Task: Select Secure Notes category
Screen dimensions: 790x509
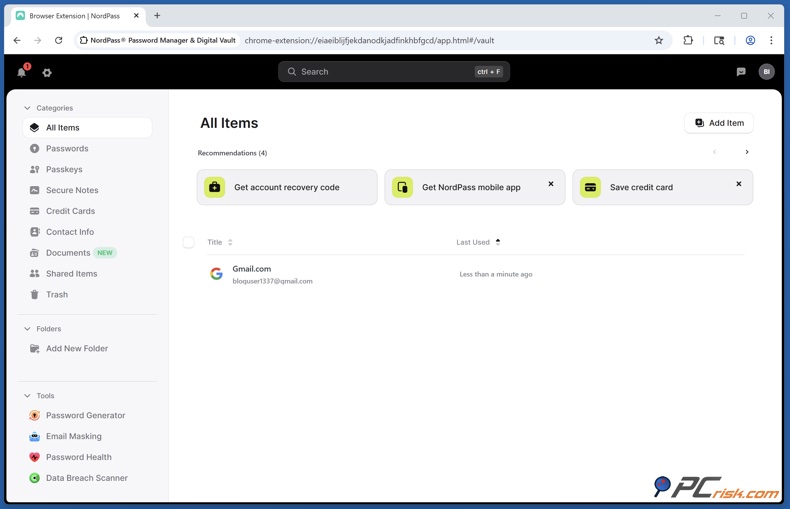Action: [72, 190]
